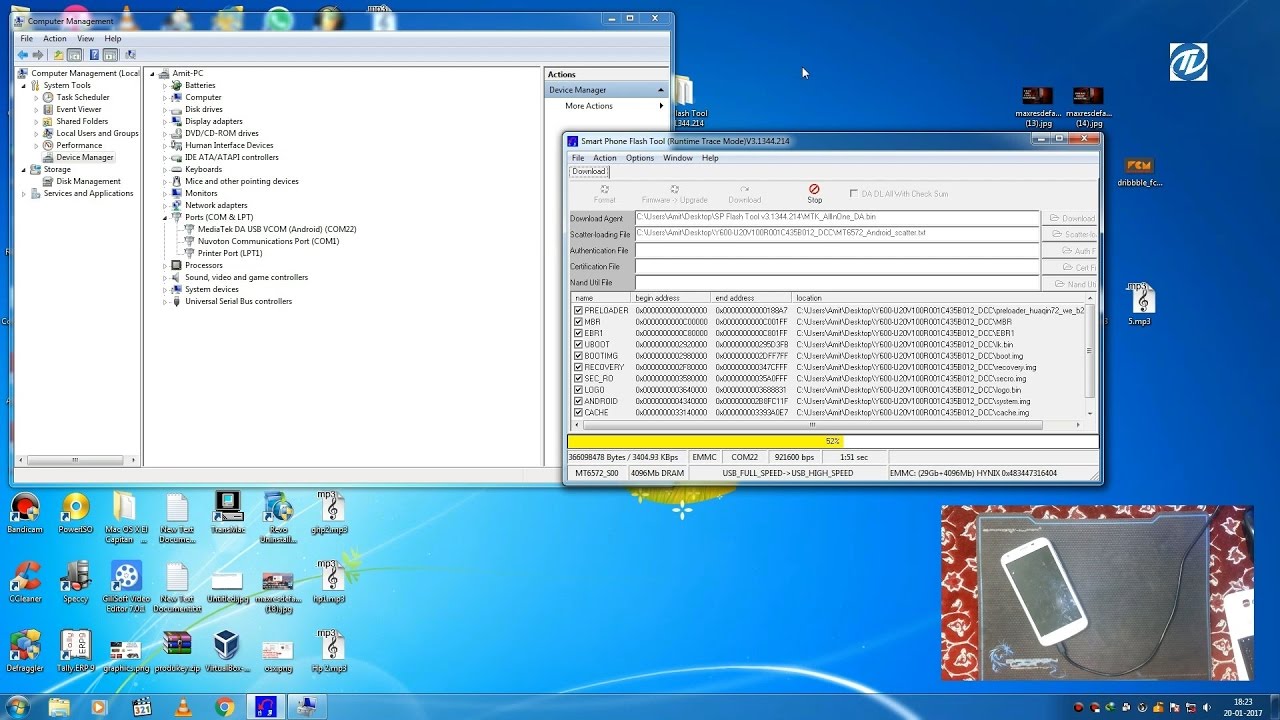Click partition list horizontal scrollbar

[x=826, y=425]
